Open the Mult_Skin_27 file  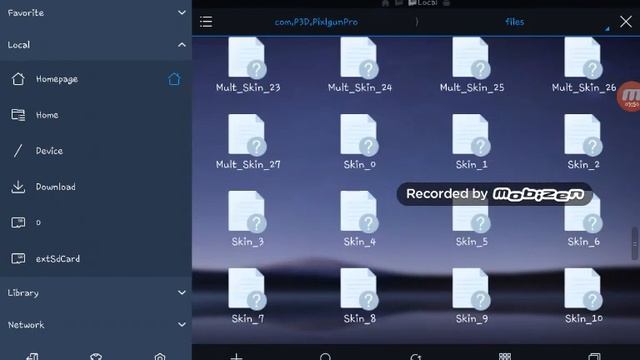[x=247, y=142]
